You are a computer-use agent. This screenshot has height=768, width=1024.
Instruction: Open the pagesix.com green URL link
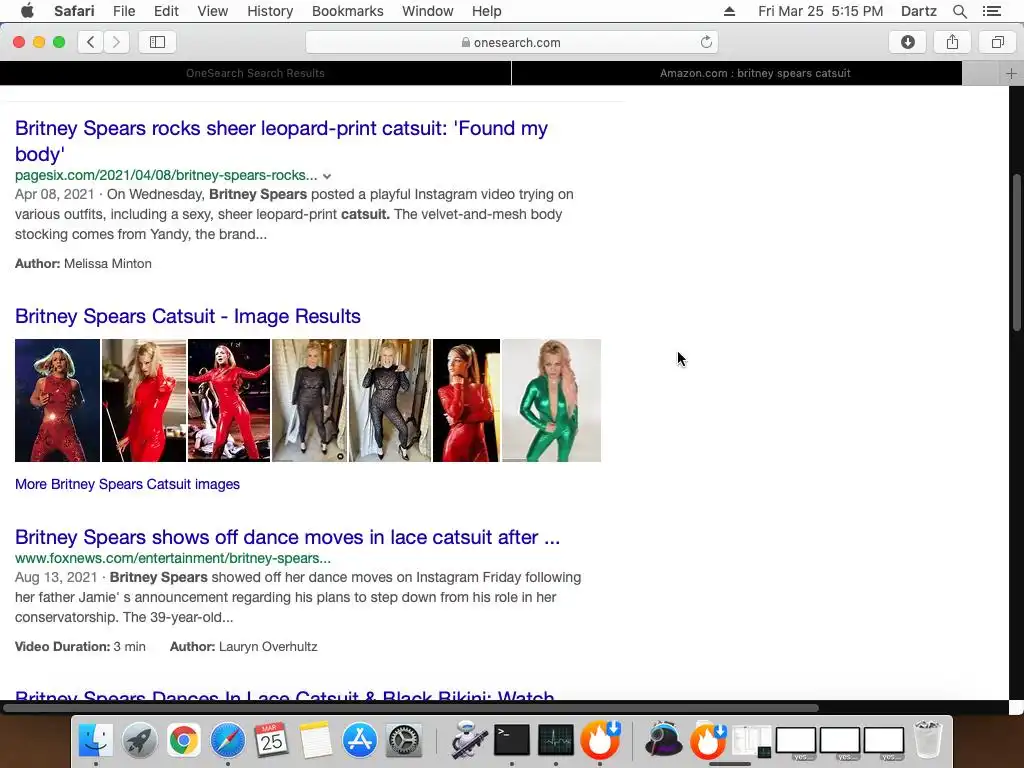click(x=166, y=175)
